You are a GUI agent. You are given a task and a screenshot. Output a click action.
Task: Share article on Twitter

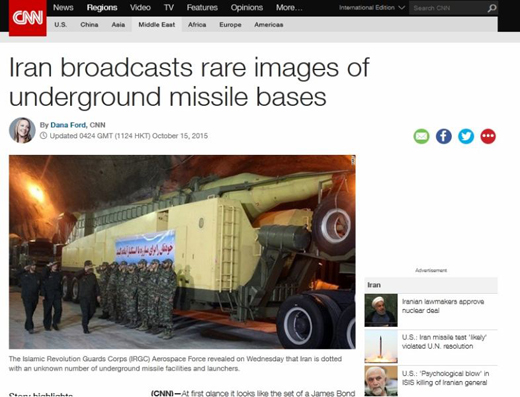[466, 136]
